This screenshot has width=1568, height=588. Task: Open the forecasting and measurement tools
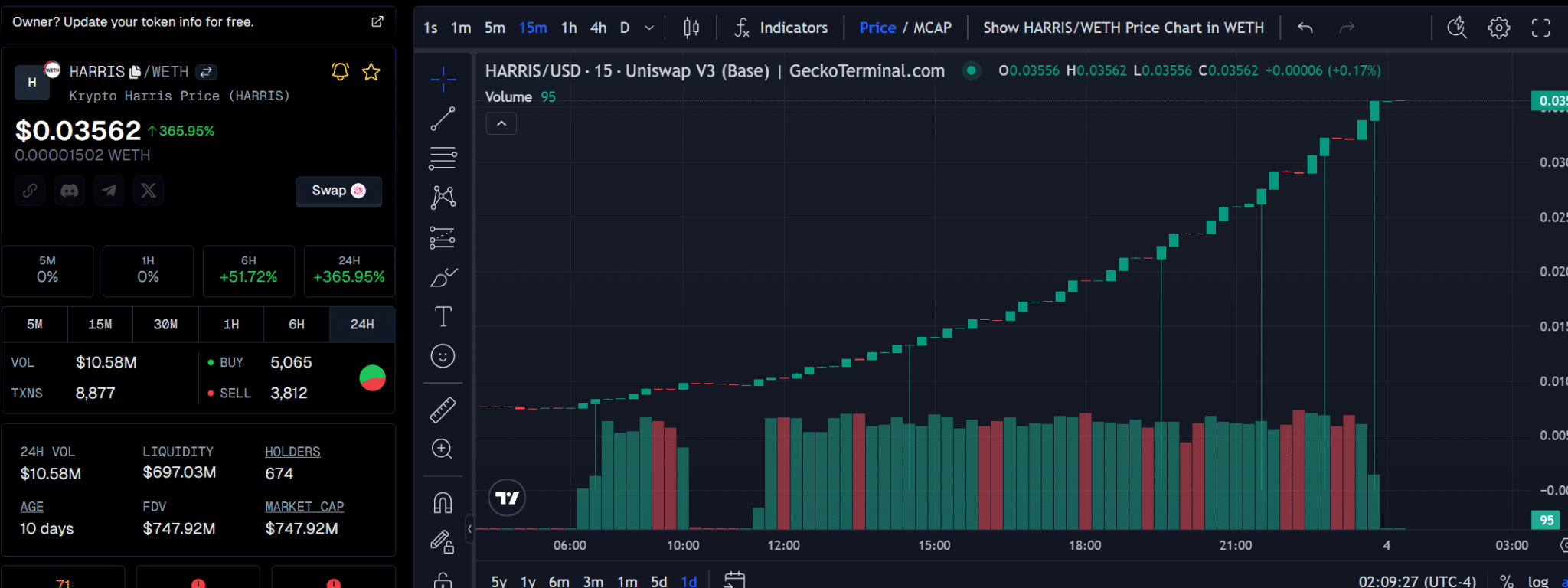point(443,237)
